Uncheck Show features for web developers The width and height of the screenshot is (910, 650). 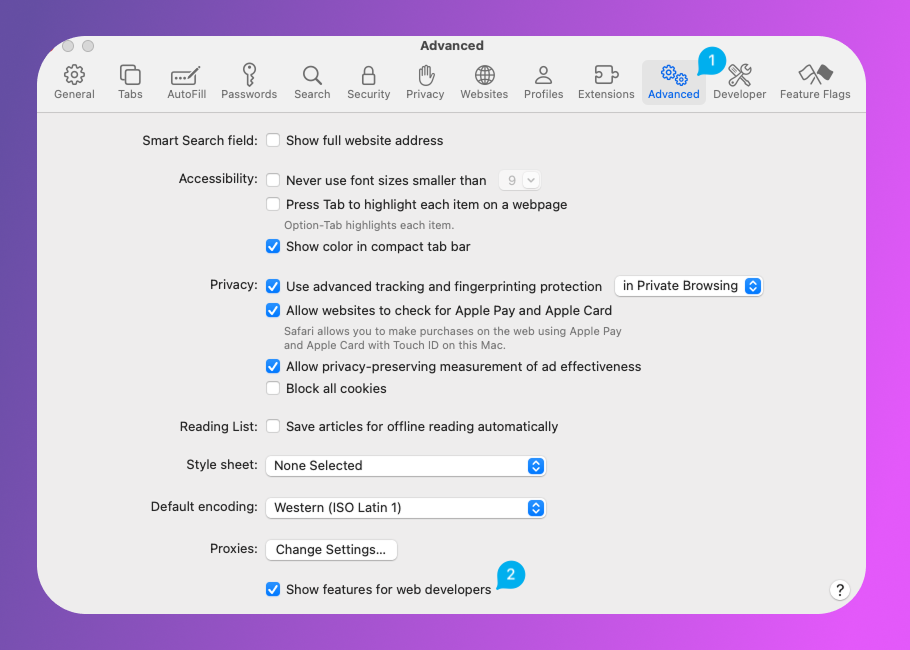tap(273, 590)
